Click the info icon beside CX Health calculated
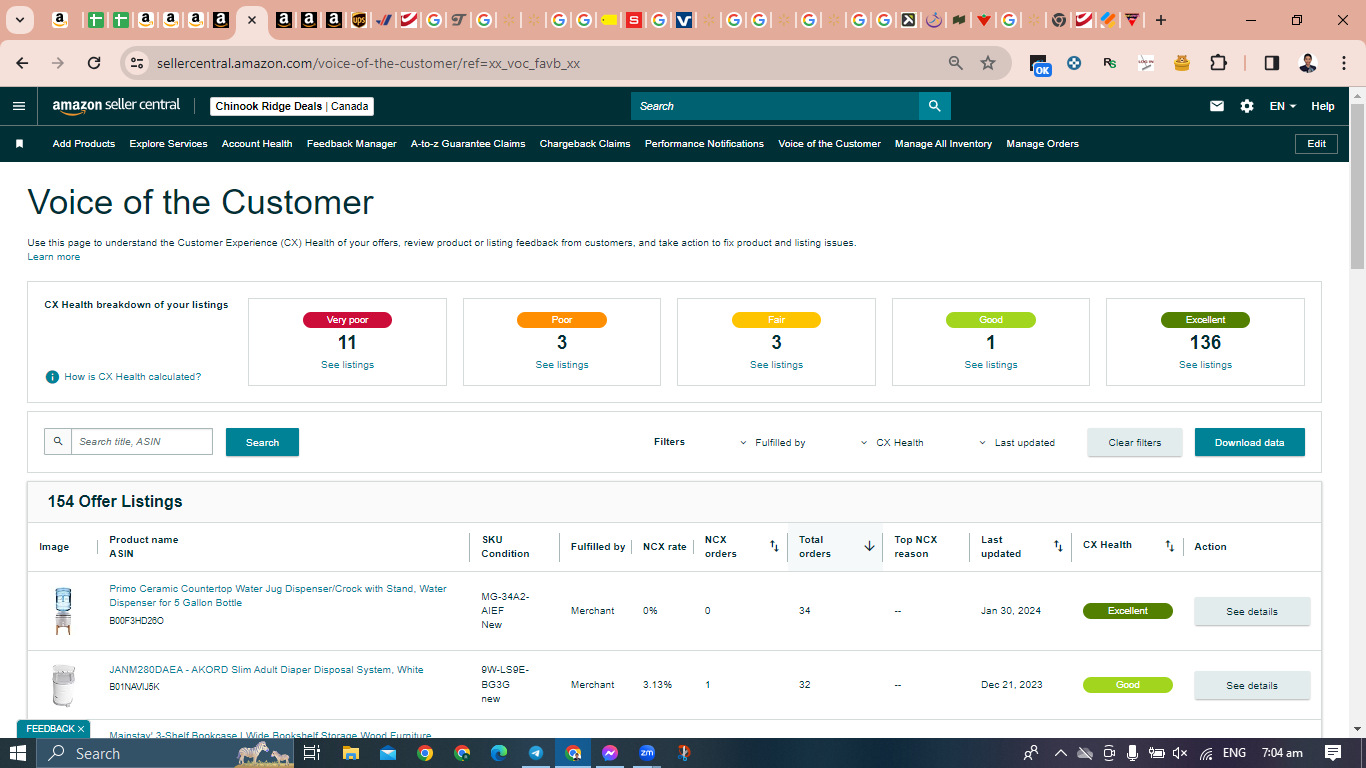Screen dimensions: 1366x768 52,377
